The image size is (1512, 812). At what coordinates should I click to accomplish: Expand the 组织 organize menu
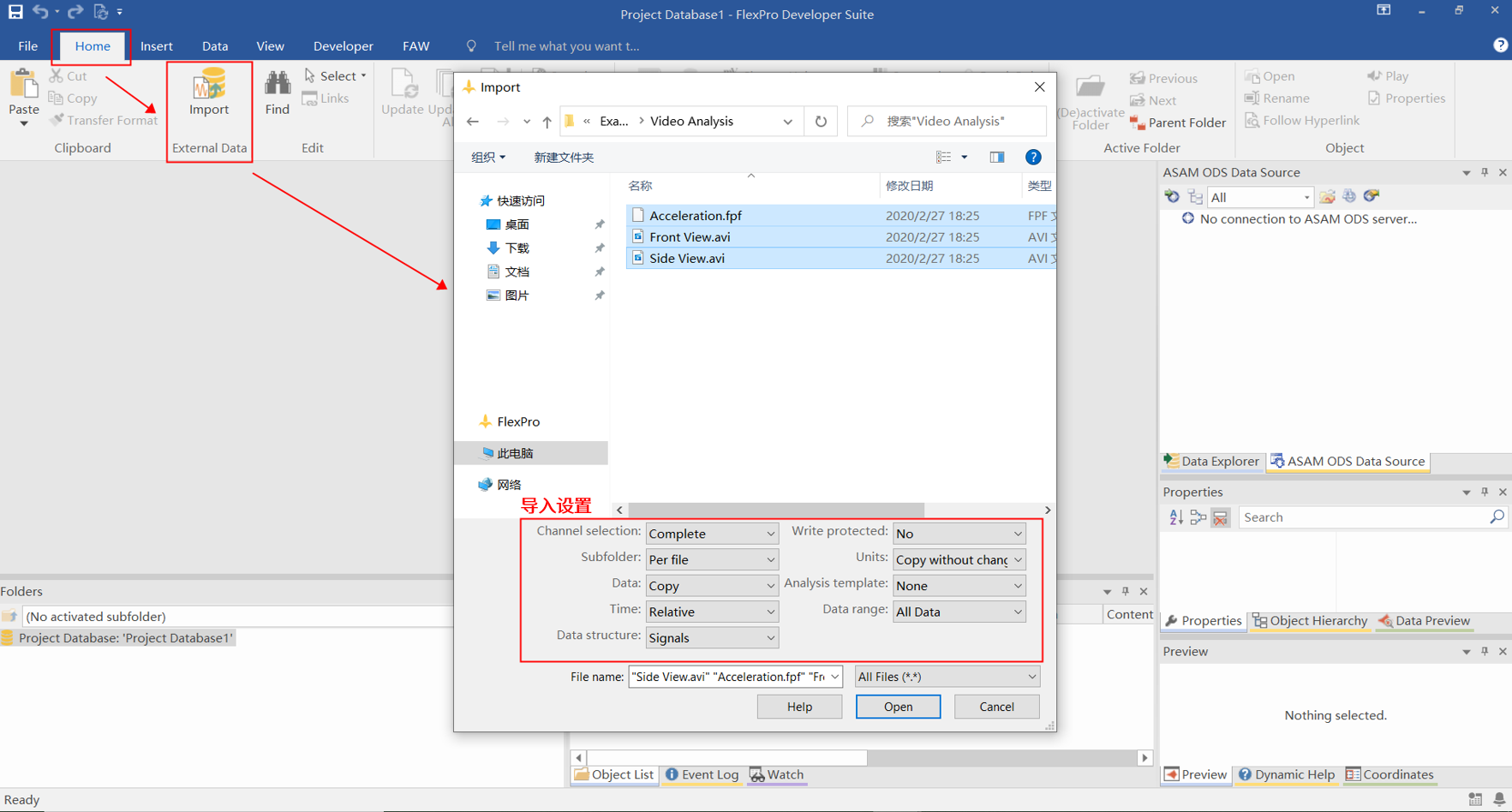coord(488,158)
